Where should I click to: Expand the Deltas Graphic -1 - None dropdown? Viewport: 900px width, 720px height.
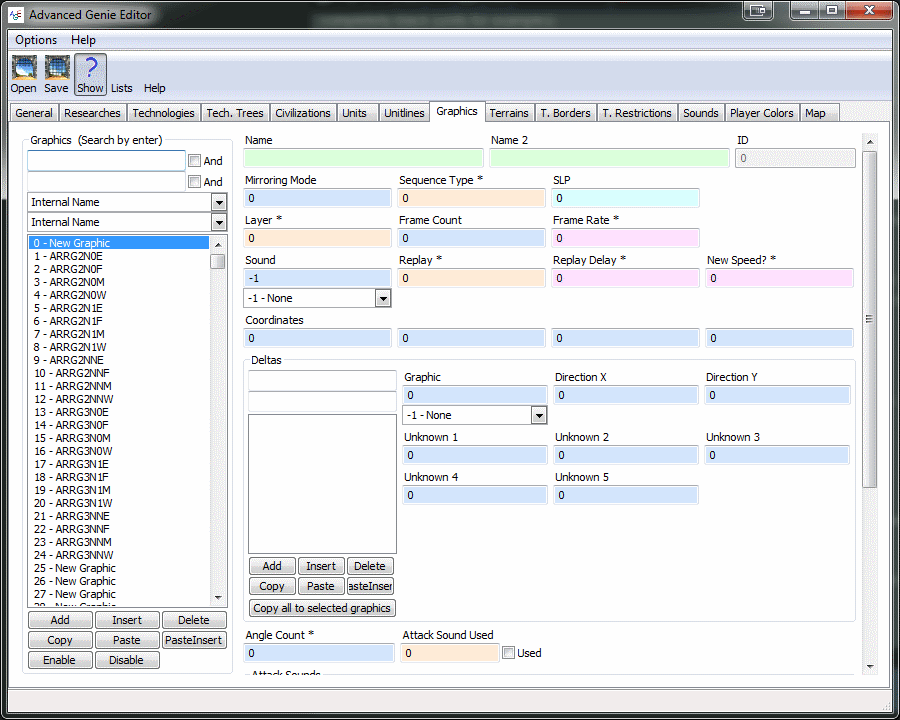[538, 415]
